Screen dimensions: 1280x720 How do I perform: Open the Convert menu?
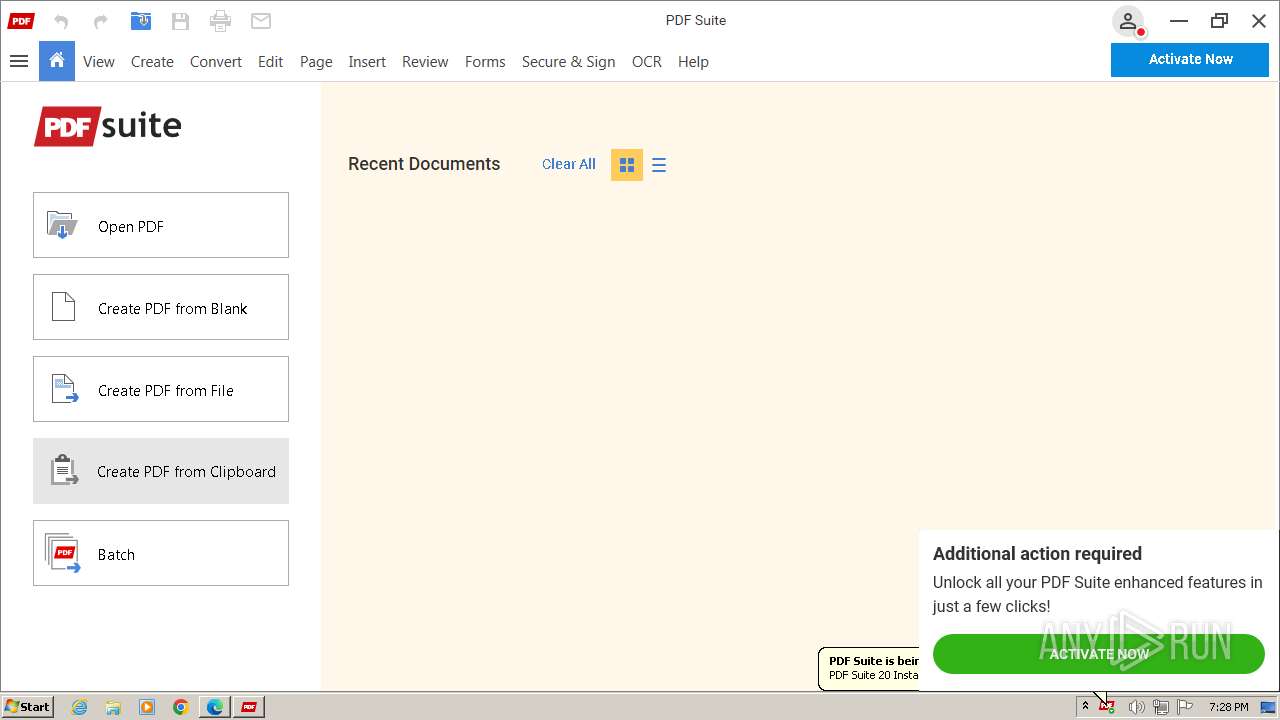click(x=216, y=62)
